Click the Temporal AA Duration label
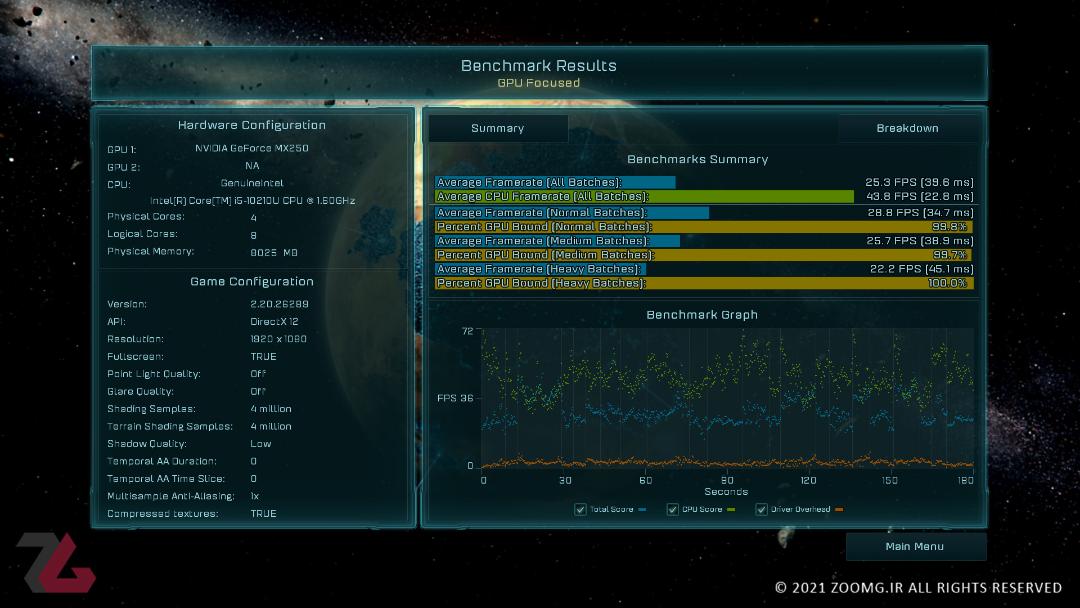 162,461
